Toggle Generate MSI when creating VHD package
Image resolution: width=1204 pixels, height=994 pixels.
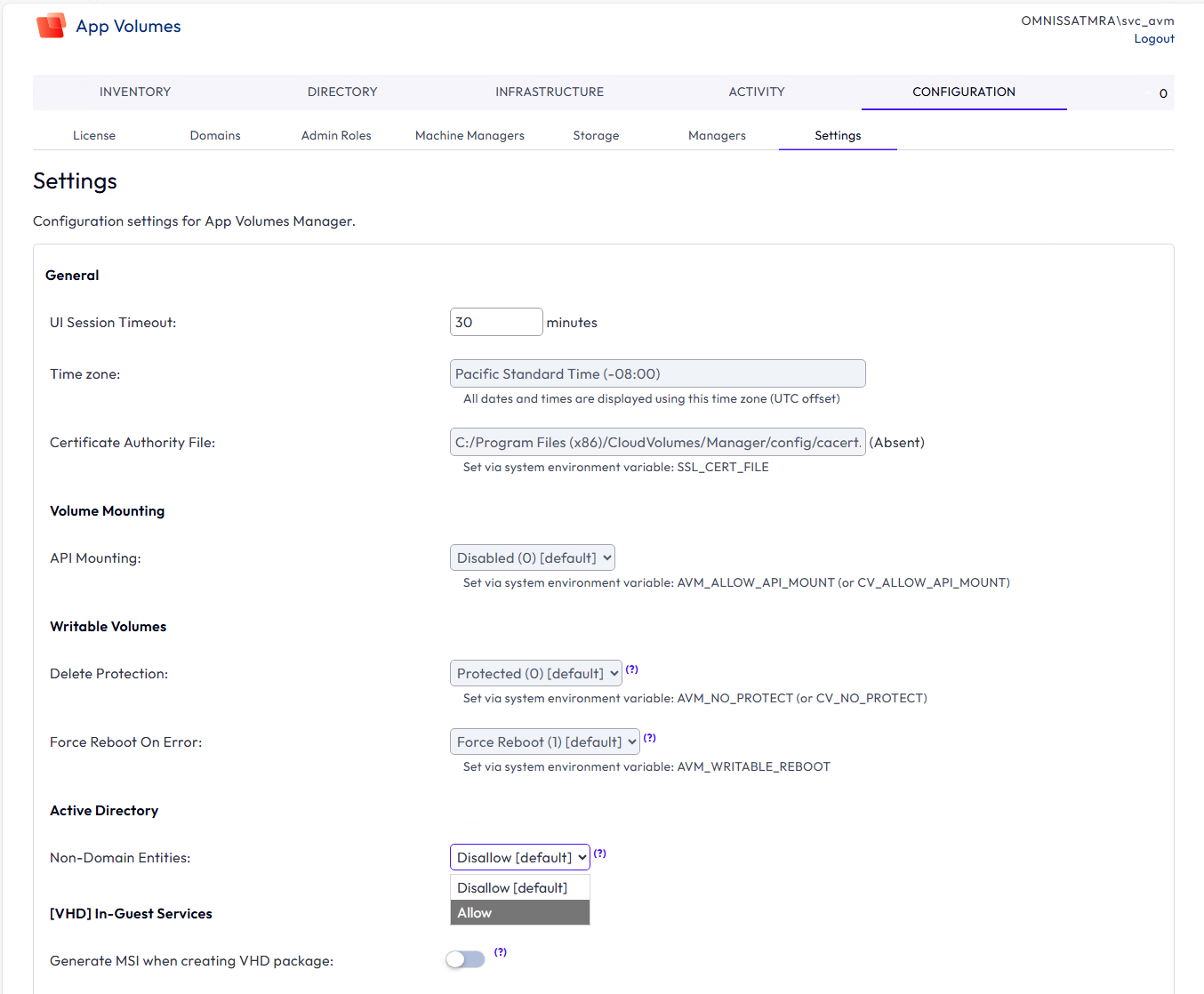466,959
